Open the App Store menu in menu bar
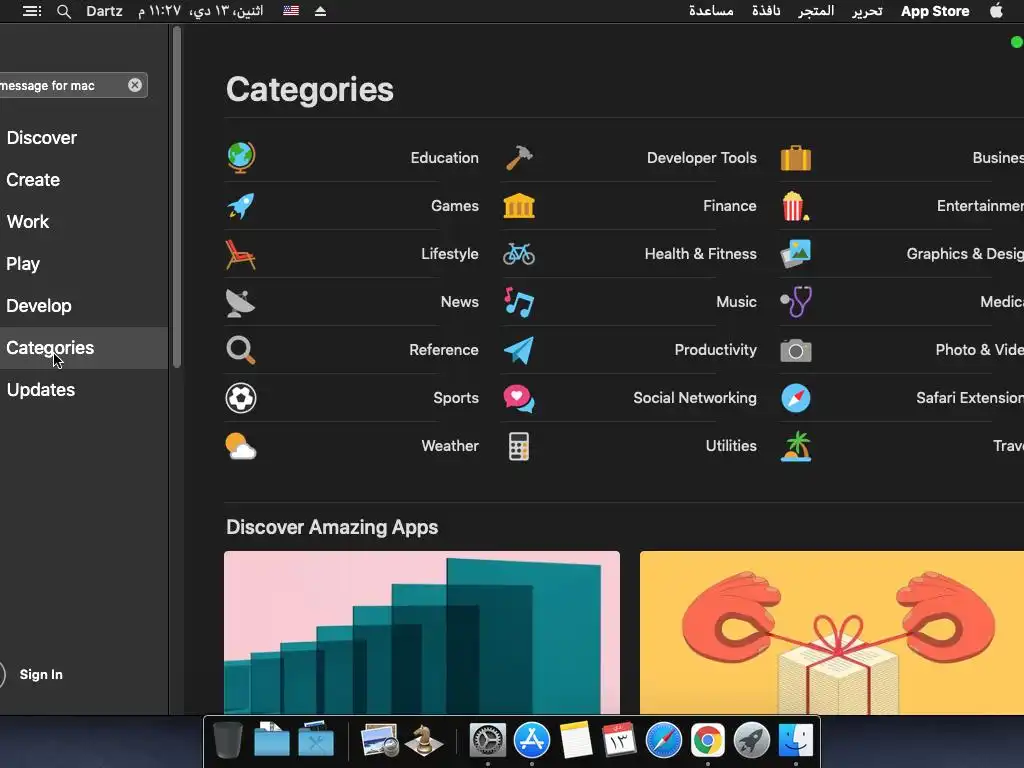 (x=935, y=11)
